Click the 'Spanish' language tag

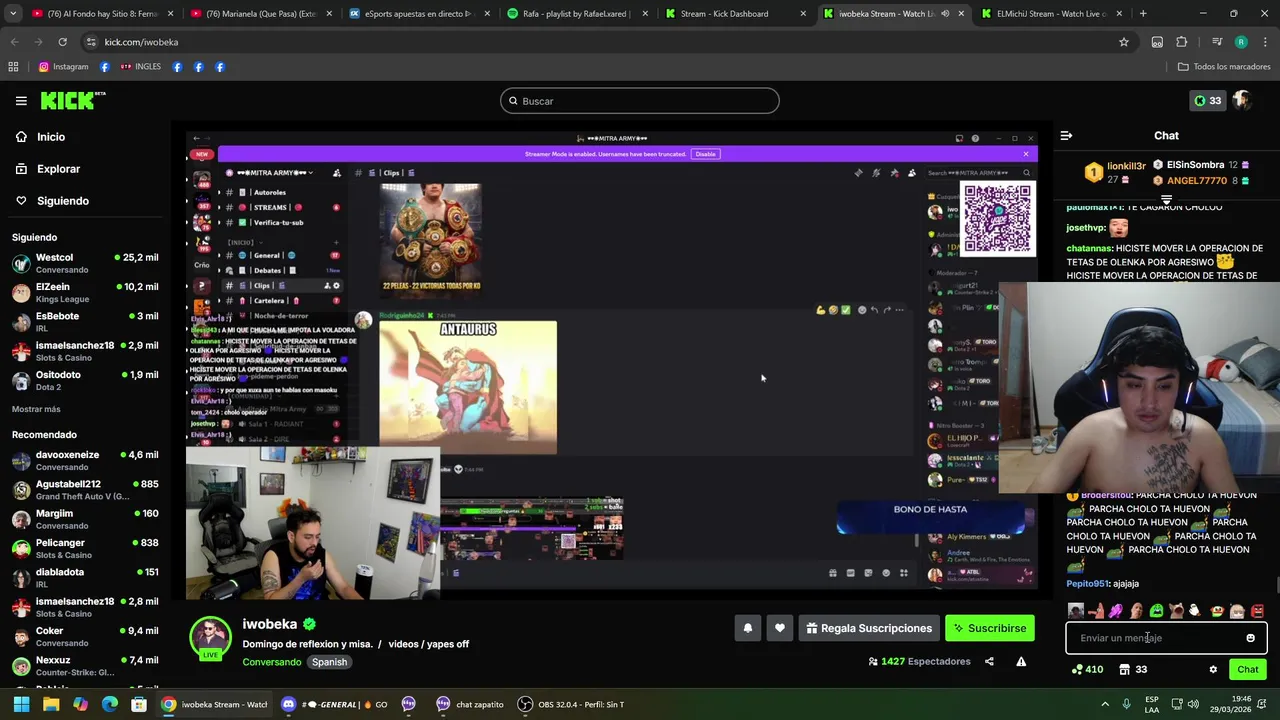(x=329, y=662)
